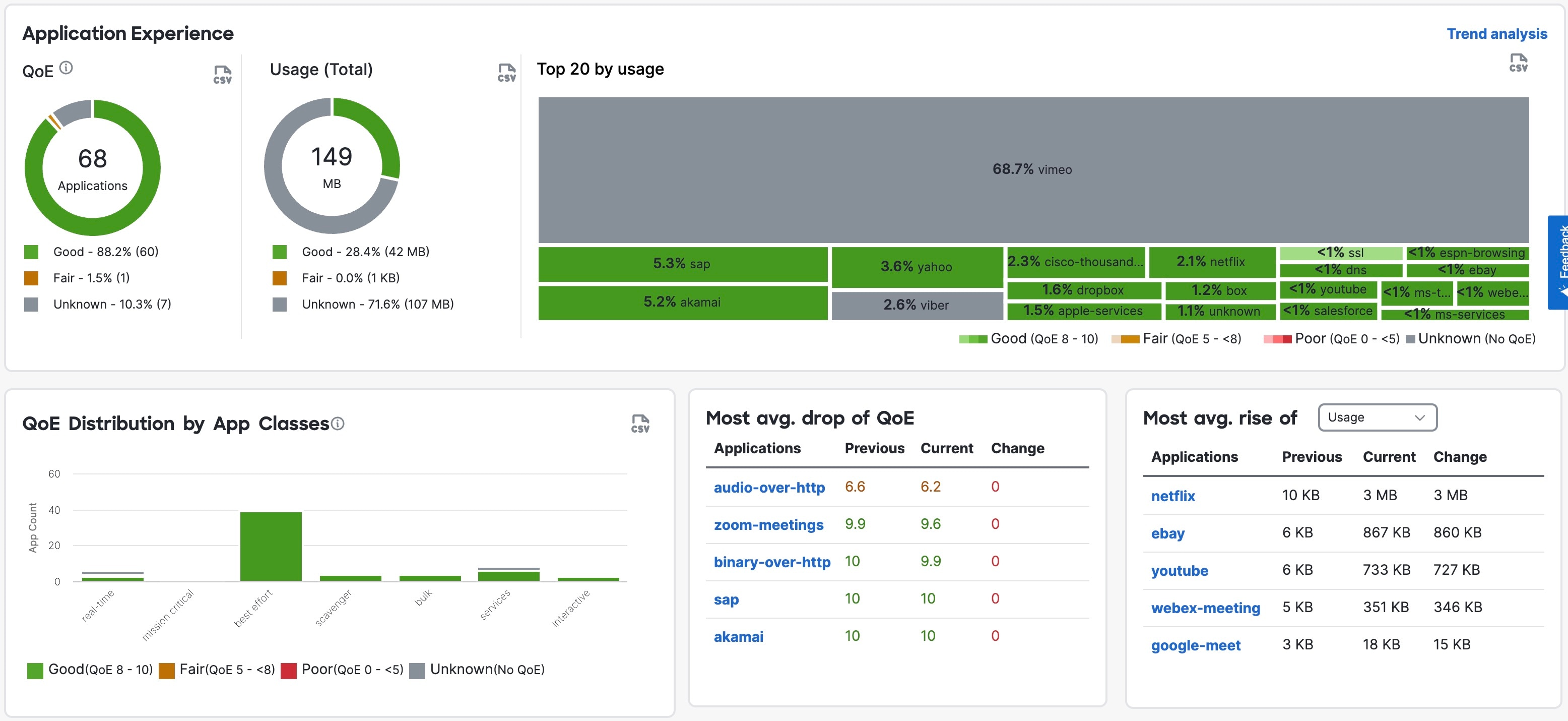Click Fair color swatch in QoE legend

pos(32,278)
